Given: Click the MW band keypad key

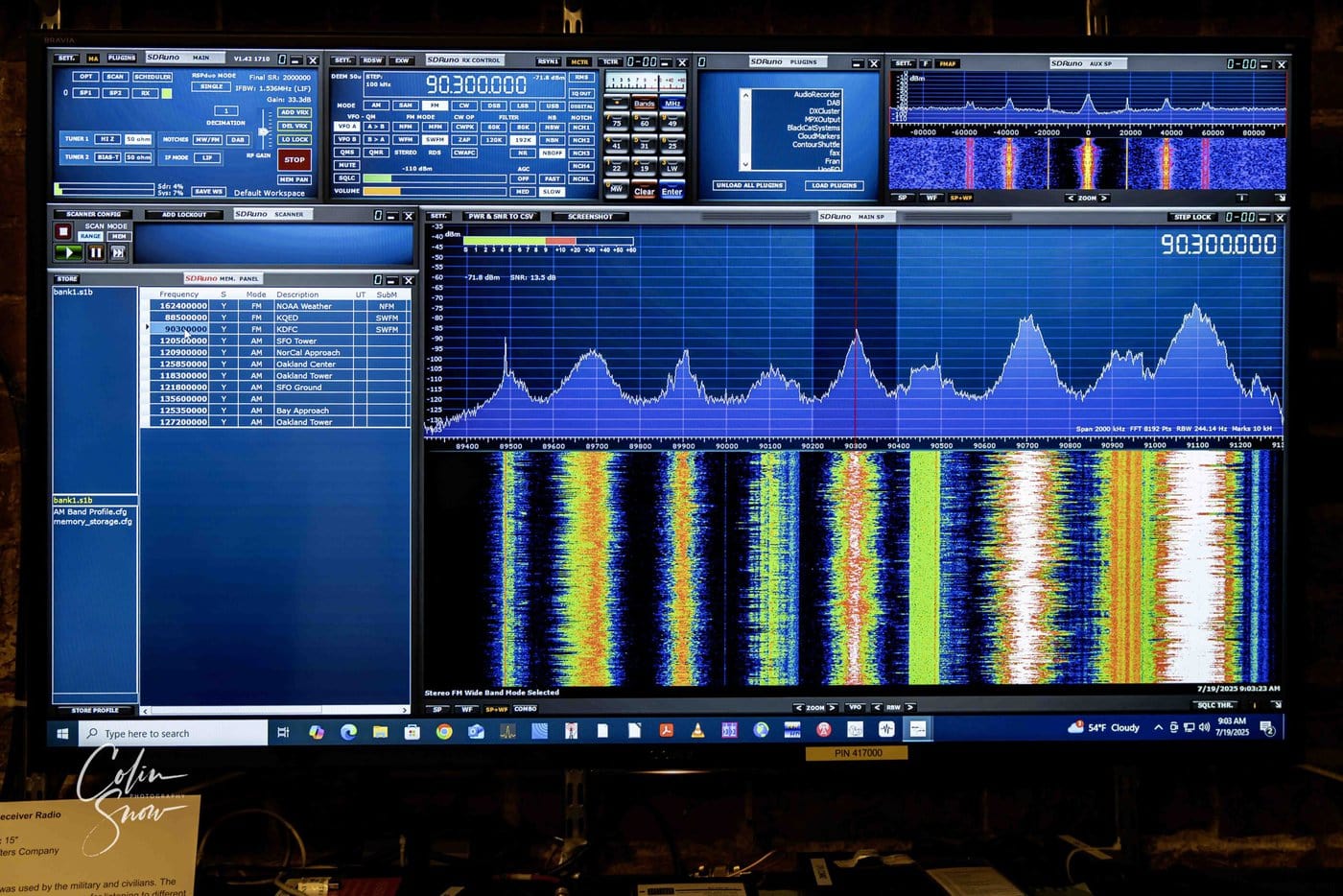Looking at the screenshot, I should tap(617, 187).
